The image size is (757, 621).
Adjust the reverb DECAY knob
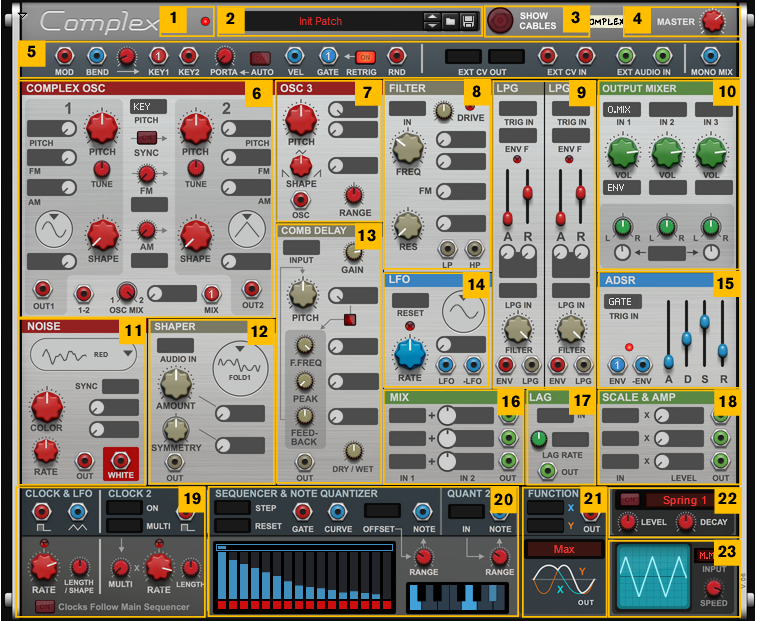pos(685,522)
